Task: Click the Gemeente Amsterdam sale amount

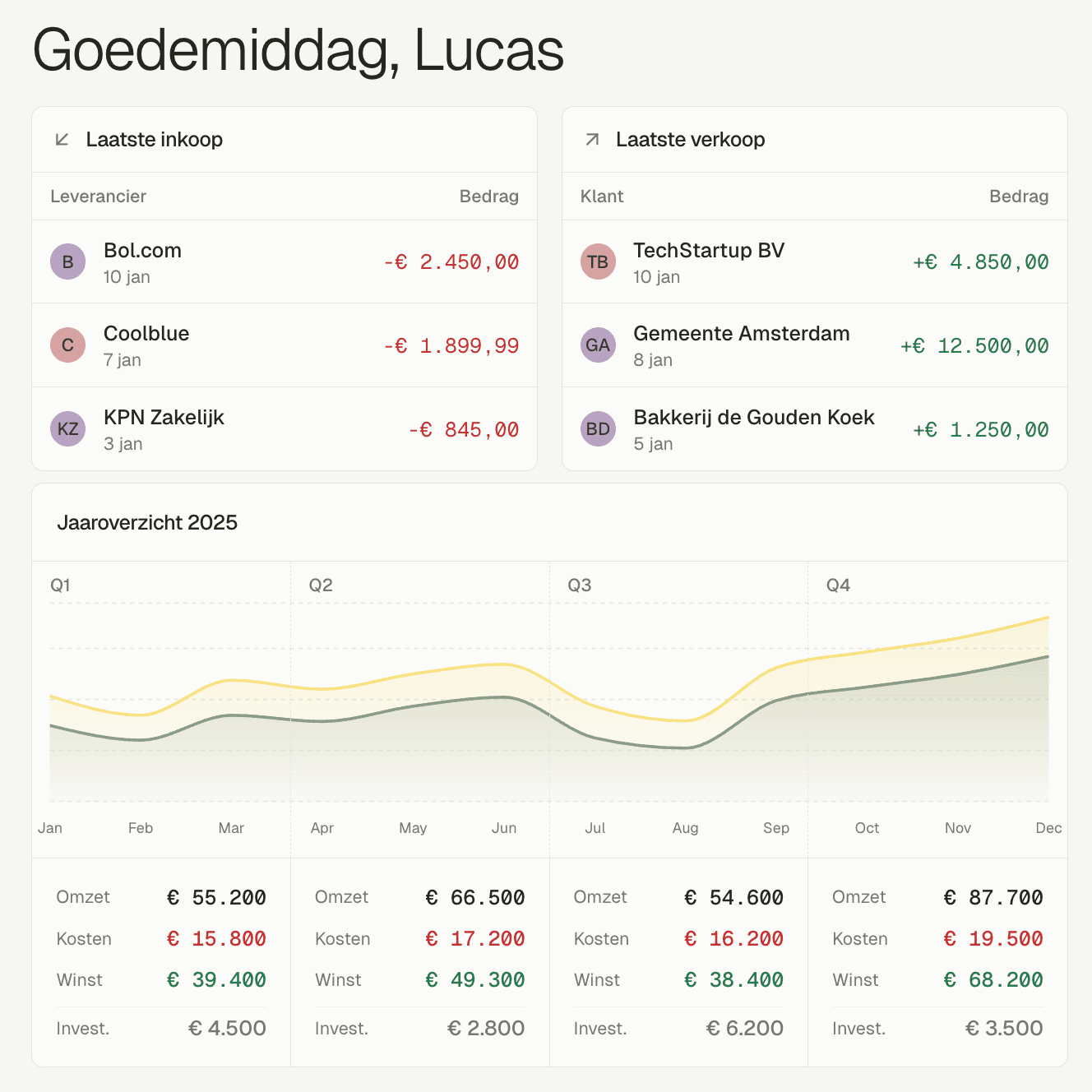Action: 974,346
